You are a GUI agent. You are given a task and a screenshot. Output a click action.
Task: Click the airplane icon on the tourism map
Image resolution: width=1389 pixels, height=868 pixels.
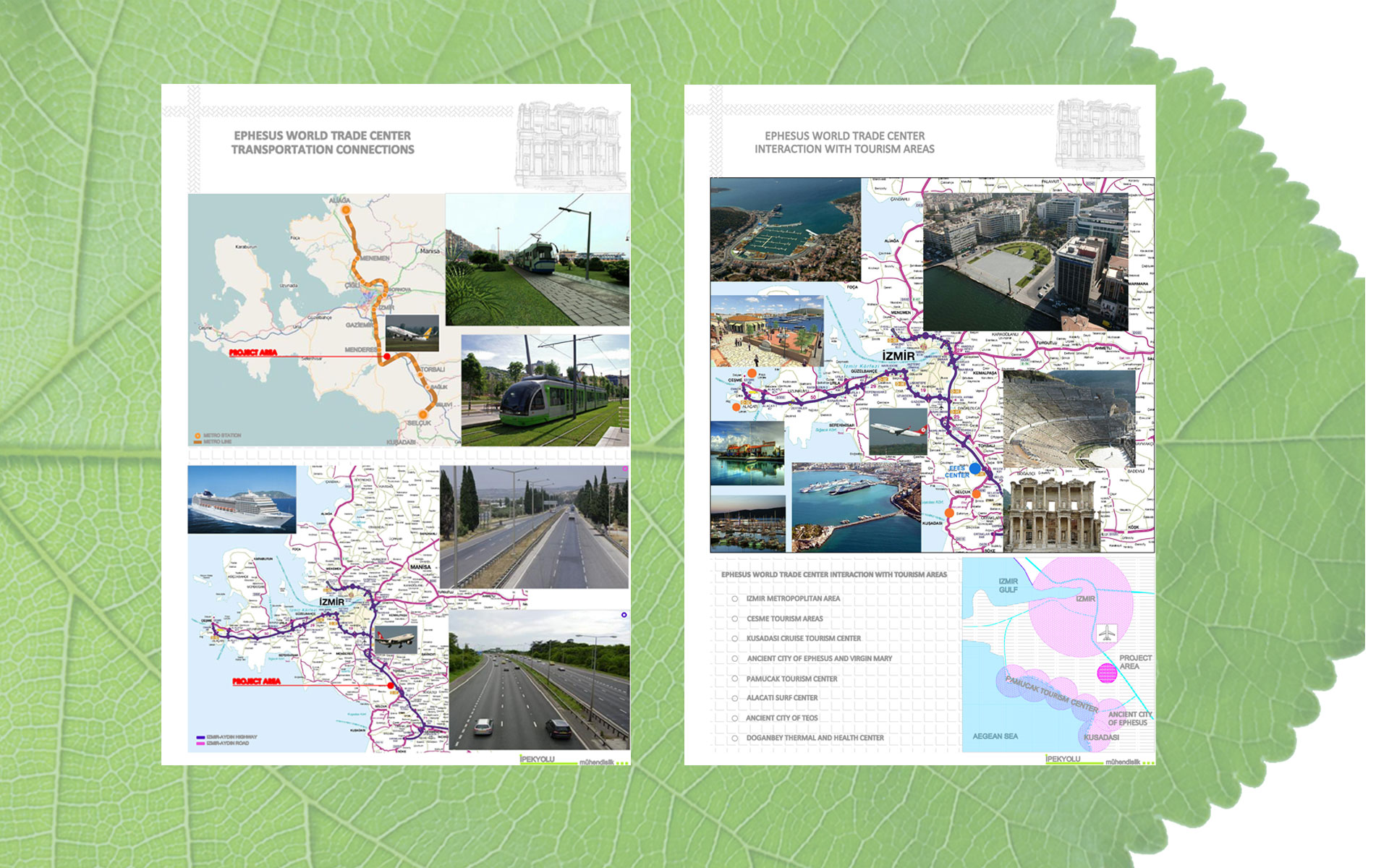[1106, 634]
